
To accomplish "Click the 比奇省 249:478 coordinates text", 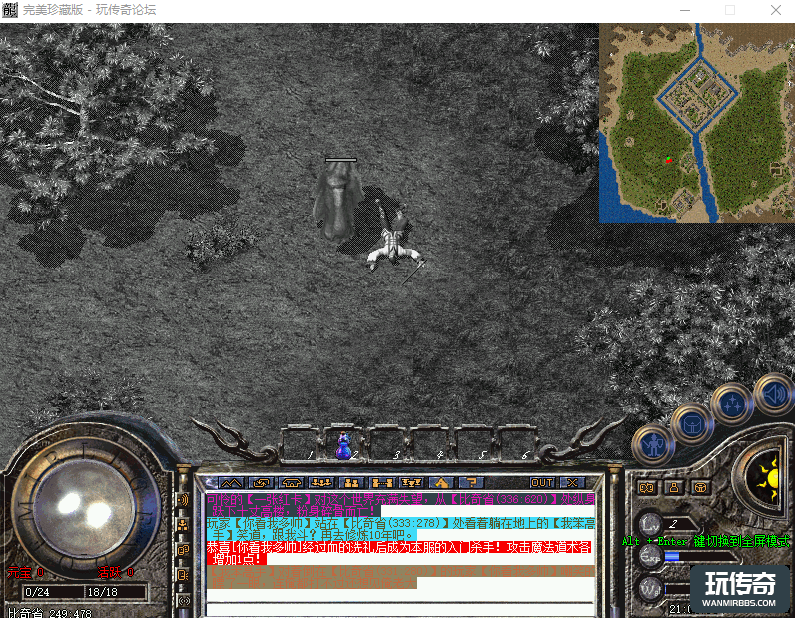I will (50, 613).
